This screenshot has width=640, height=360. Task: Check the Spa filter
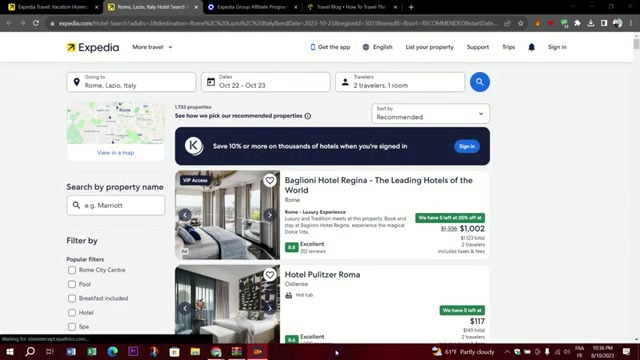click(x=72, y=327)
